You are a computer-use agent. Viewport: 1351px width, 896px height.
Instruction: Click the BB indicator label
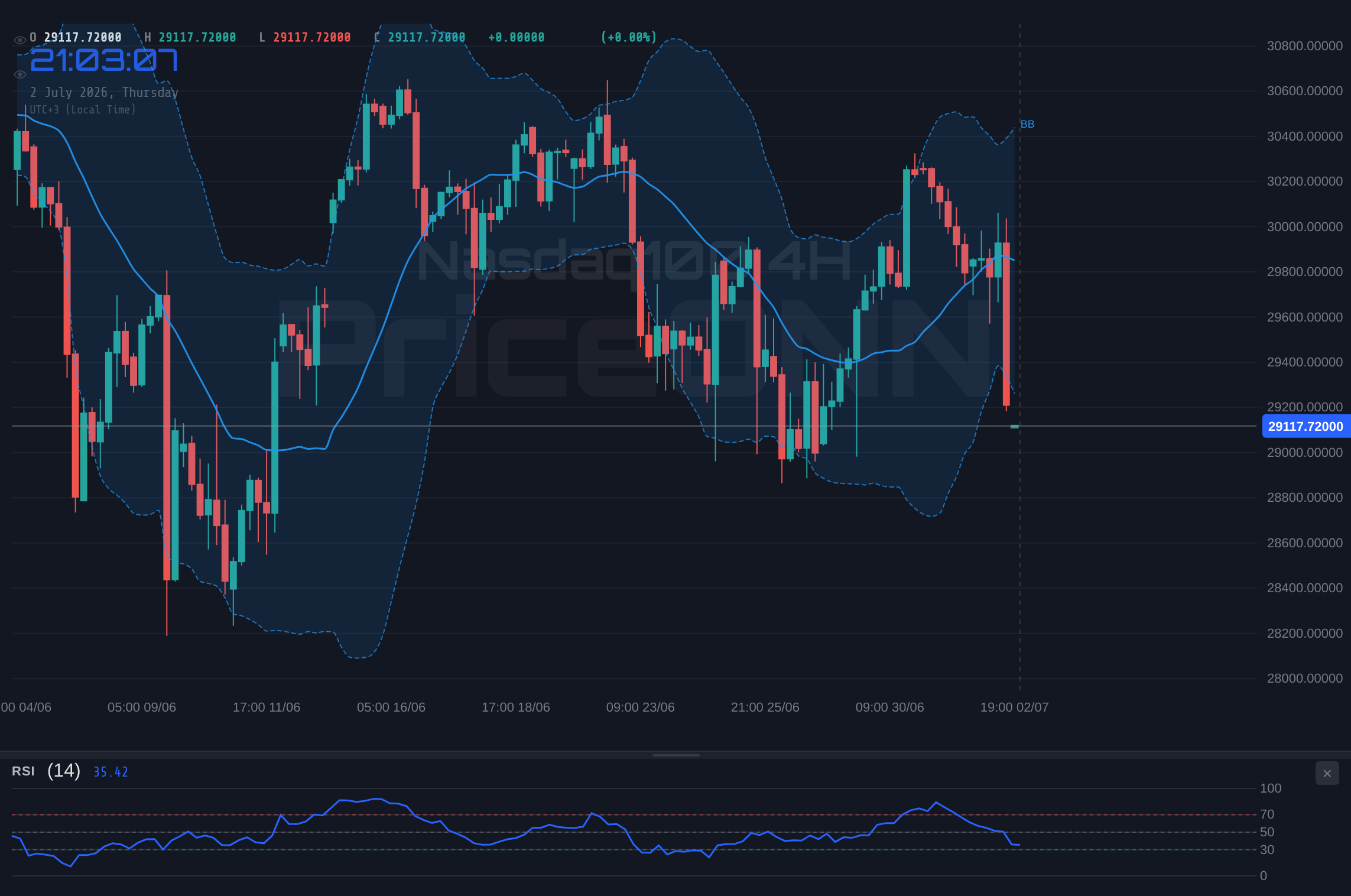[x=1027, y=124]
